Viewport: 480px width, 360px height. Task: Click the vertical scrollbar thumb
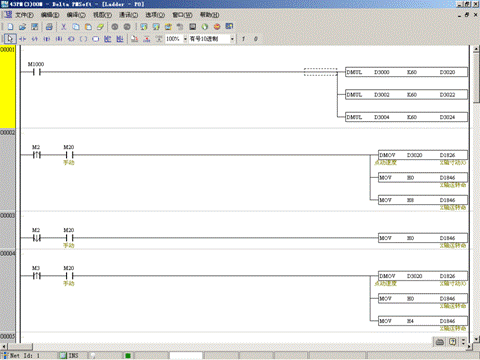tap(476, 77)
